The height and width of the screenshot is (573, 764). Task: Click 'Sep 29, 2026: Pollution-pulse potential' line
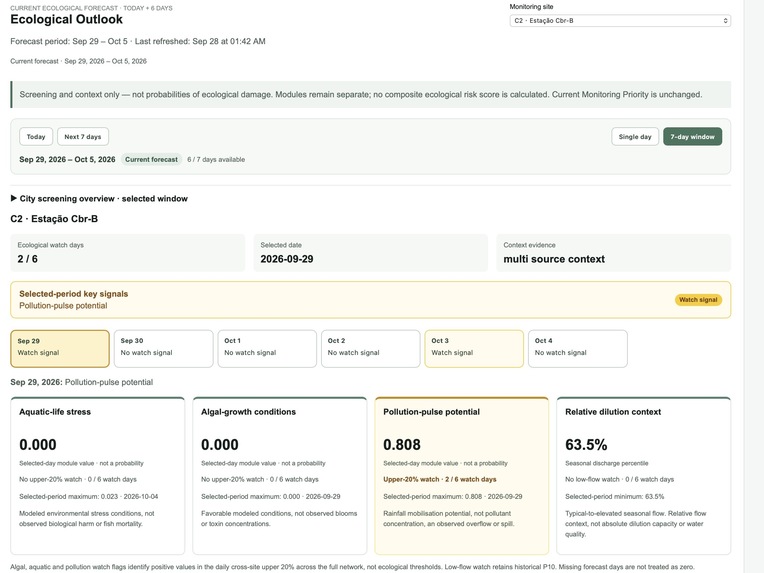(82, 382)
